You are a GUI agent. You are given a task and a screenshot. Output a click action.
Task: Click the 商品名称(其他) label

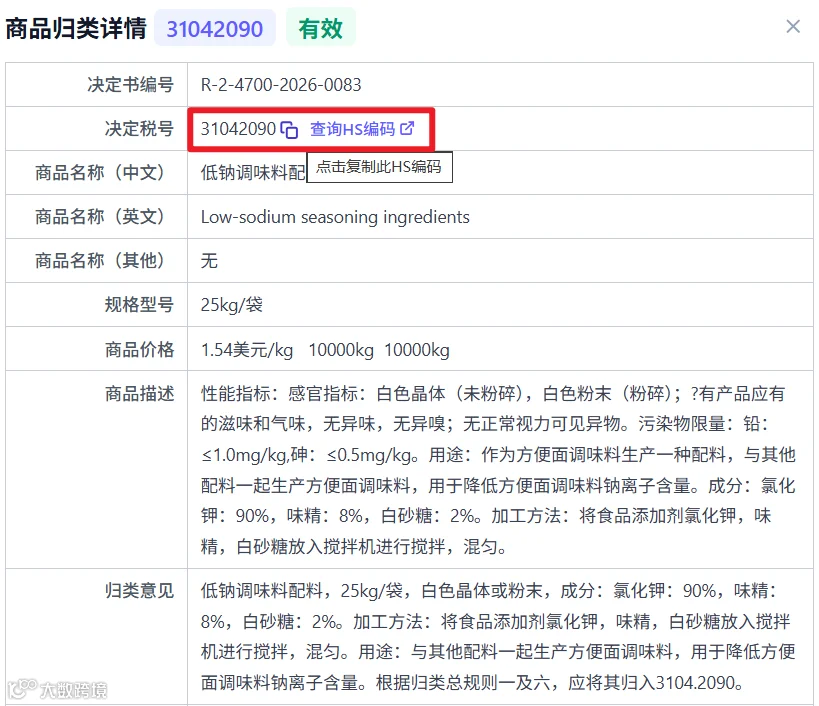(x=100, y=260)
